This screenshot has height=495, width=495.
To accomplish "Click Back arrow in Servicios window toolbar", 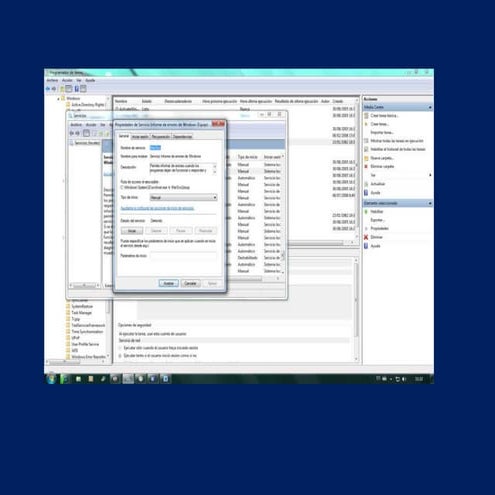I will [x=71, y=133].
